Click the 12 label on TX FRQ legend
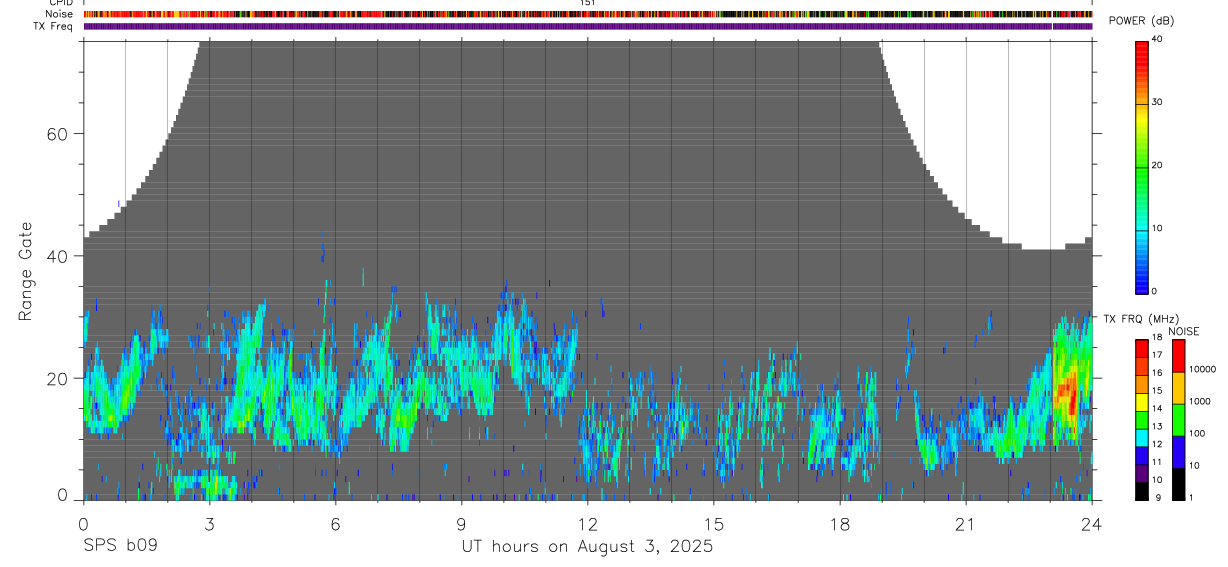 1157,445
